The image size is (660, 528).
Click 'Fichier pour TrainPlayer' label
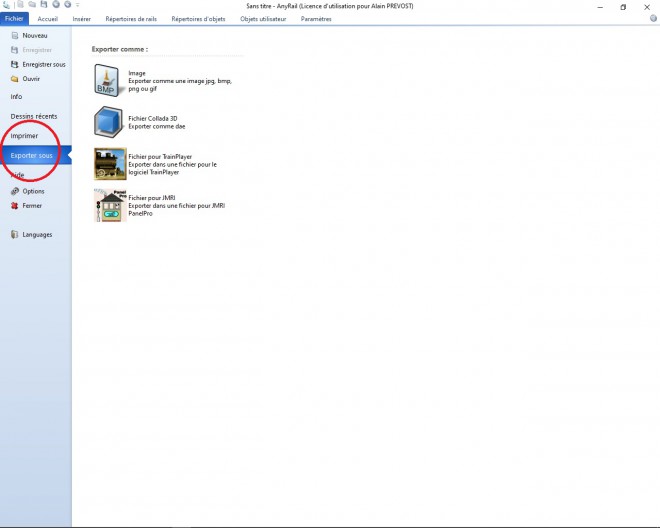pyautogui.click(x=160, y=157)
